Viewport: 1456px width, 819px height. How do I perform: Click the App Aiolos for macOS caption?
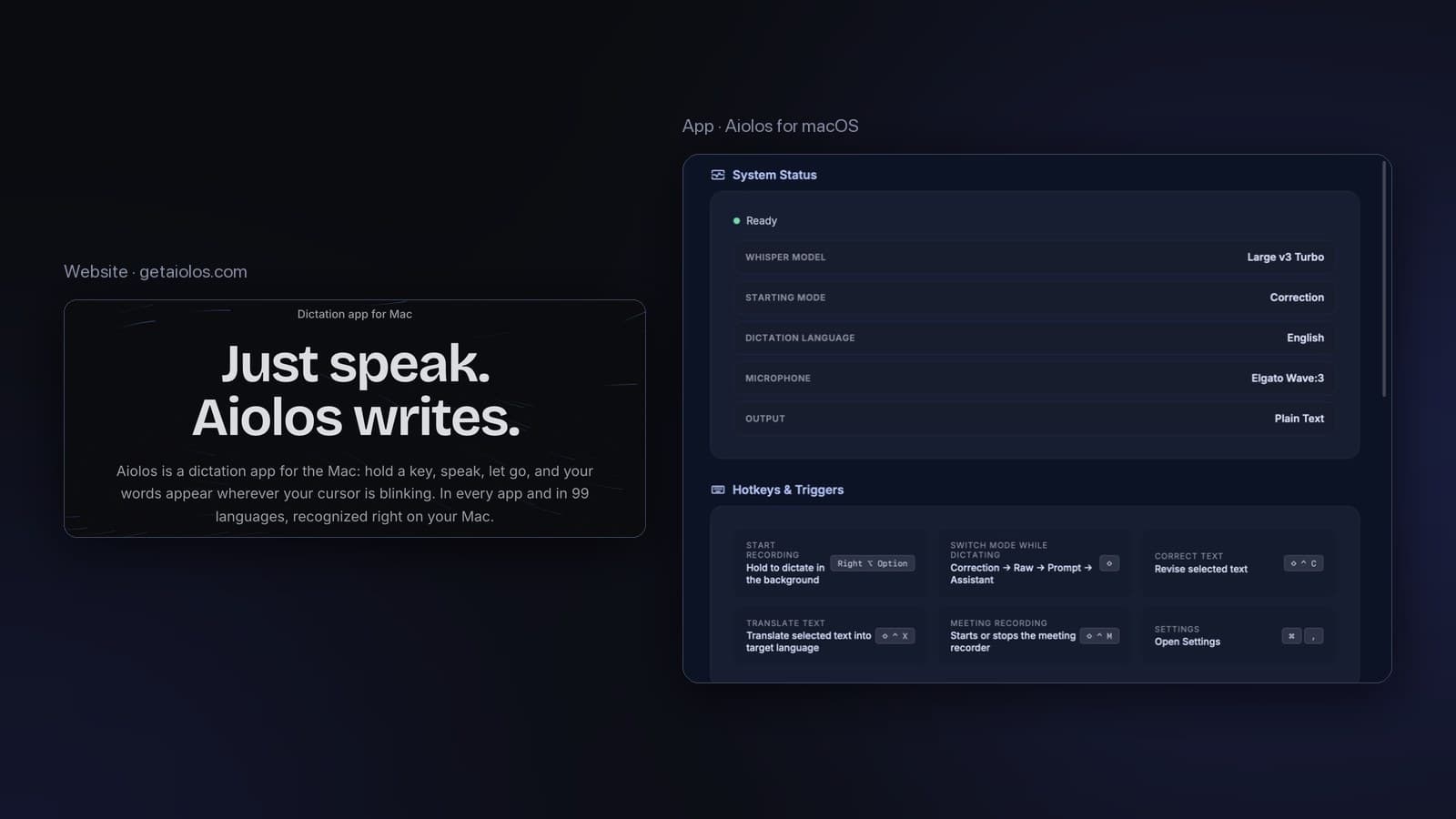[771, 126]
